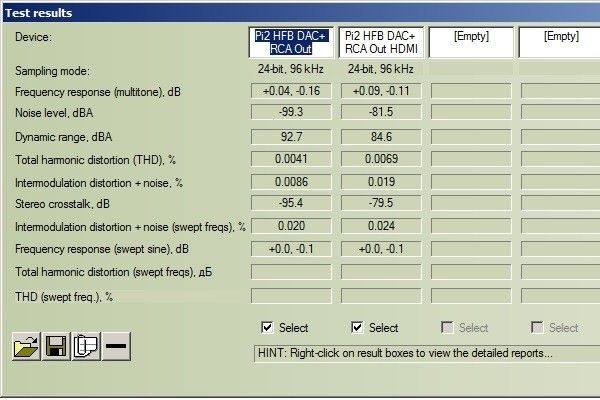
Task: Toggle disabled Select checkbox in third column
Action: point(447,328)
